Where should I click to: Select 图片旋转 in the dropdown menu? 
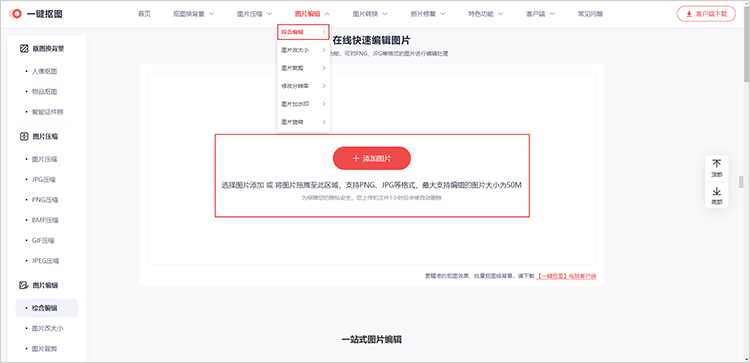pyautogui.click(x=303, y=122)
